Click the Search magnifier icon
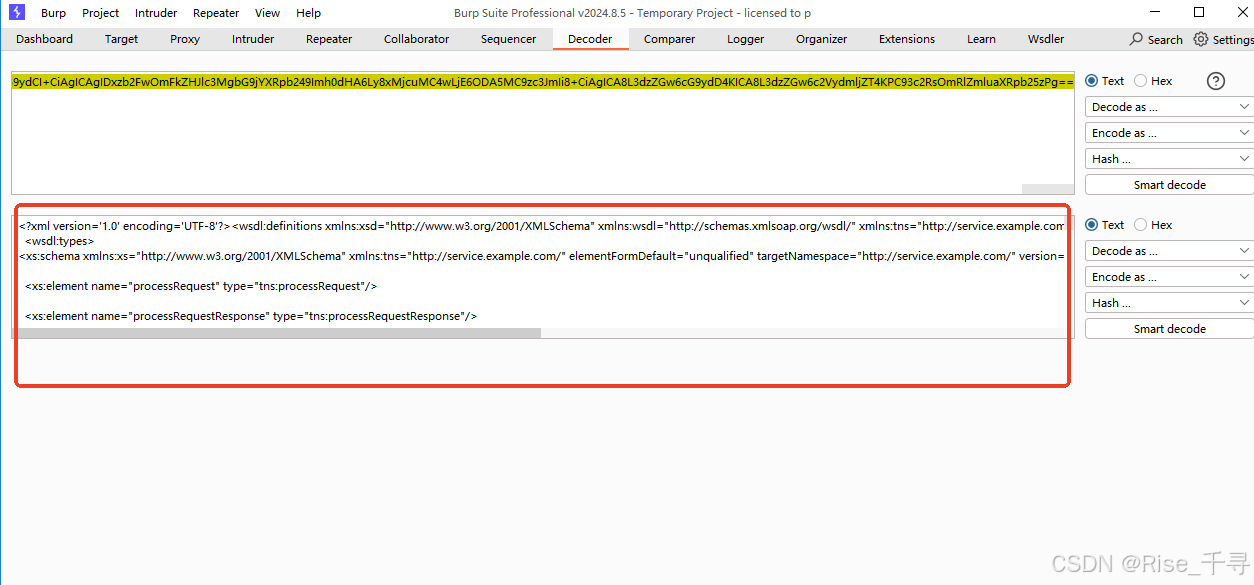Screen dimensions: 1254x585 point(1136,39)
